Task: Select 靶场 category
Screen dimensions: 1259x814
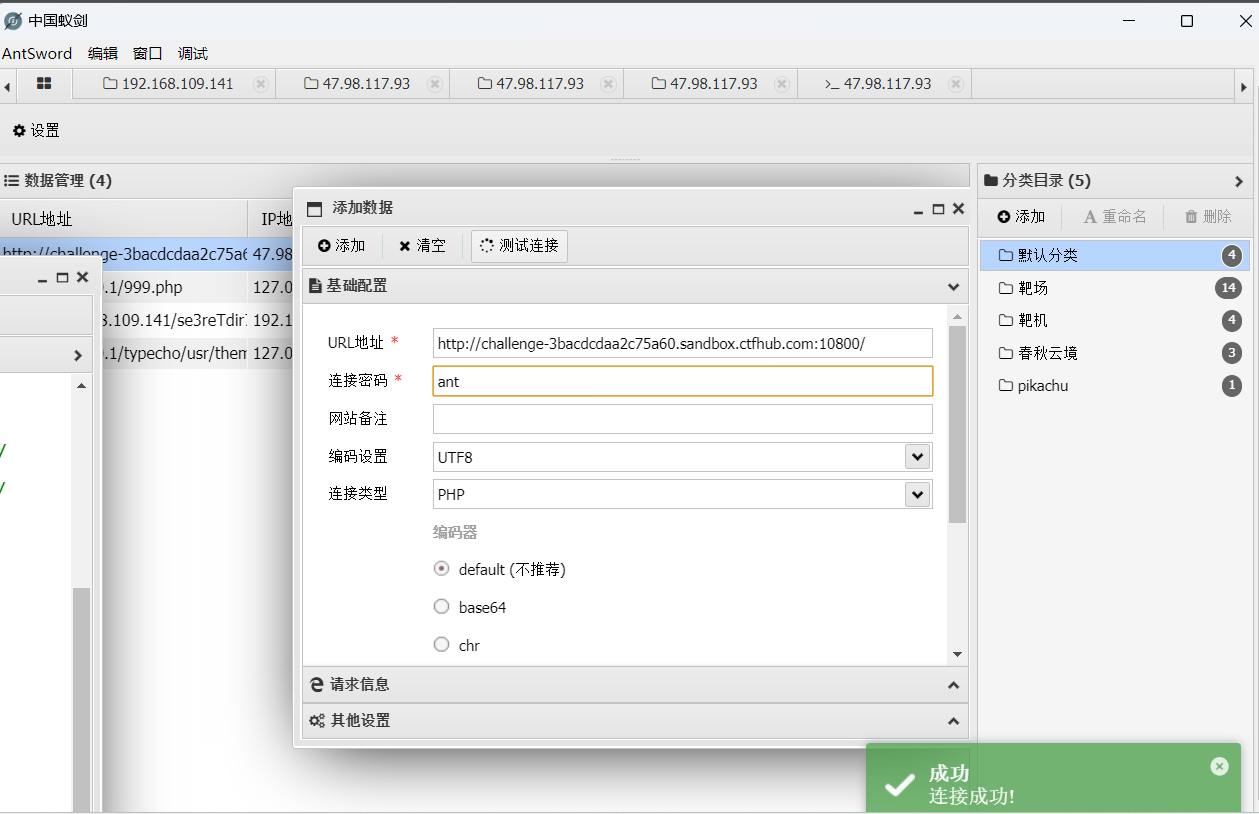Action: pos(1115,288)
